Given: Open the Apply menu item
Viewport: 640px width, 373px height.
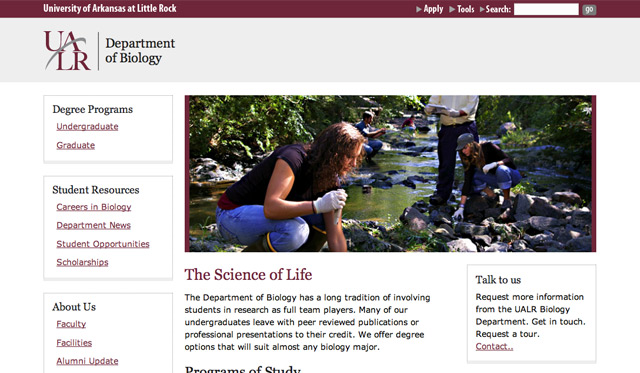Looking at the screenshot, I should click(433, 9).
